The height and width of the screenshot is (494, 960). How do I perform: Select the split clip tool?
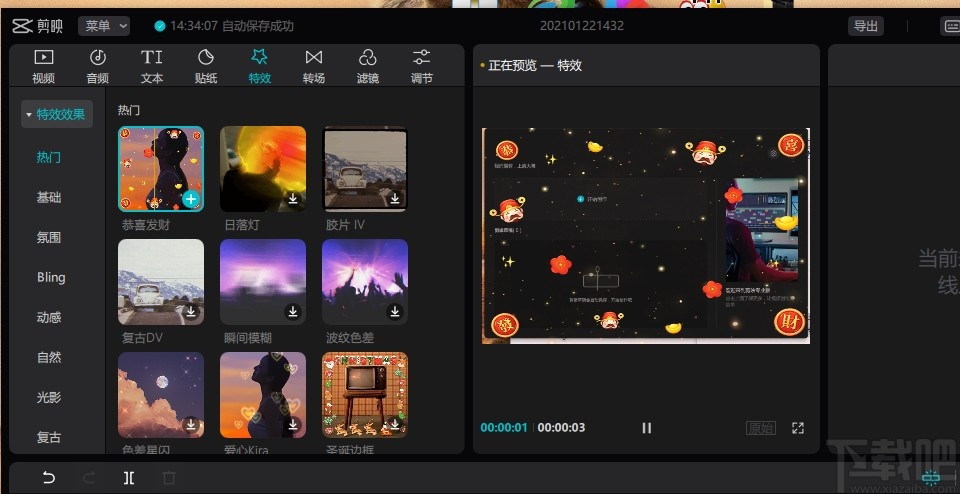[x=129, y=477]
